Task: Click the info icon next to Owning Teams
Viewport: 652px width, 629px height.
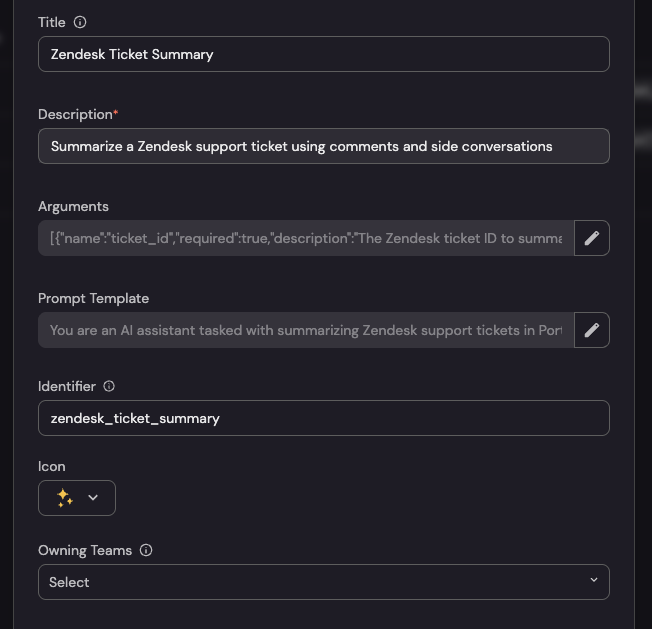Action: tap(146, 550)
